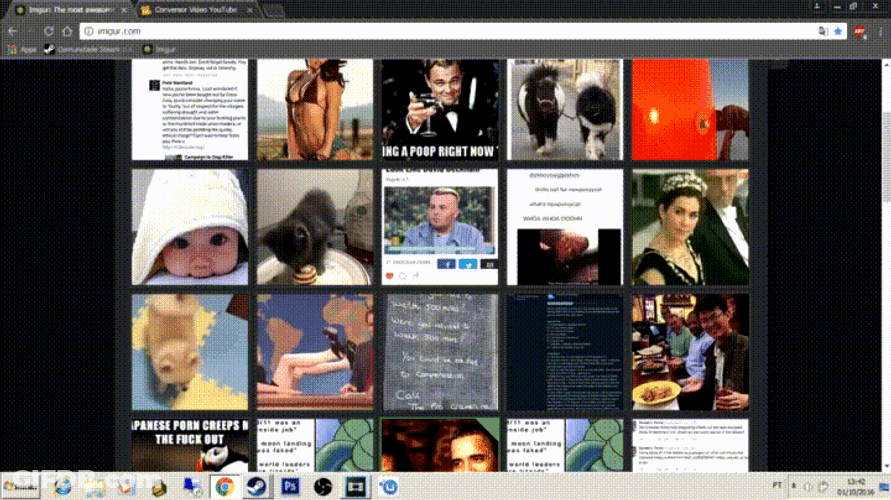The width and height of the screenshot is (891, 500).
Task: Open the chalkboard handwriting post
Action: coord(440,352)
